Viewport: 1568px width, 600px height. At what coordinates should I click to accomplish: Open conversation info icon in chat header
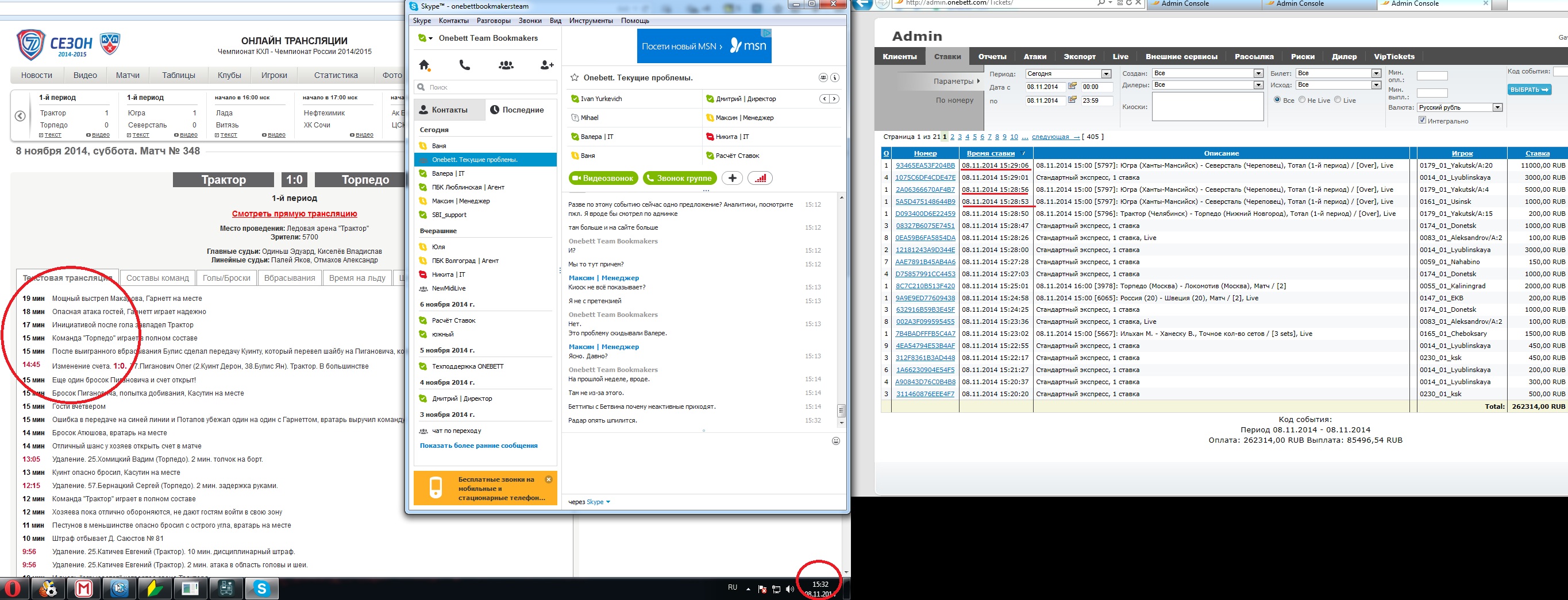pos(835,78)
